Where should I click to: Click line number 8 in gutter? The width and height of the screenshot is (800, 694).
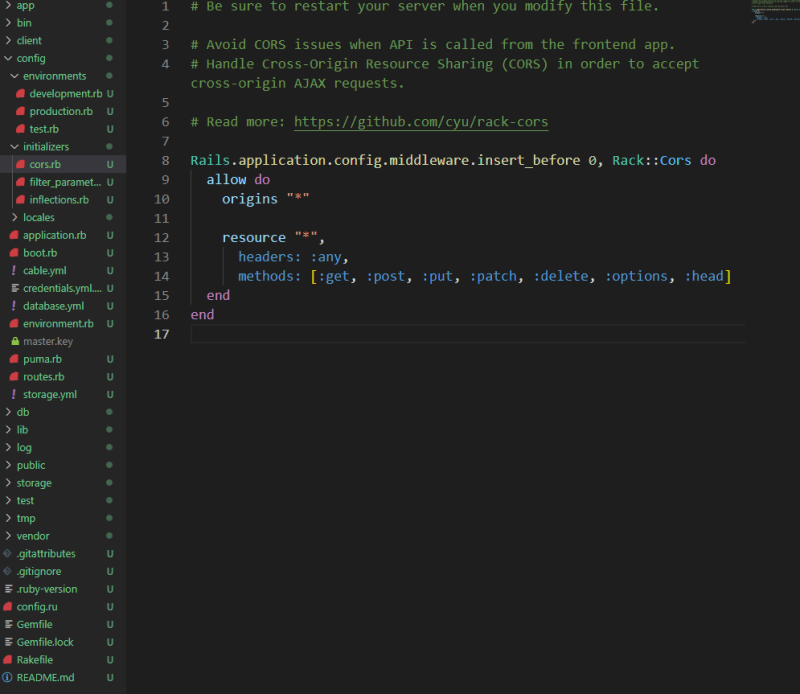coord(165,161)
